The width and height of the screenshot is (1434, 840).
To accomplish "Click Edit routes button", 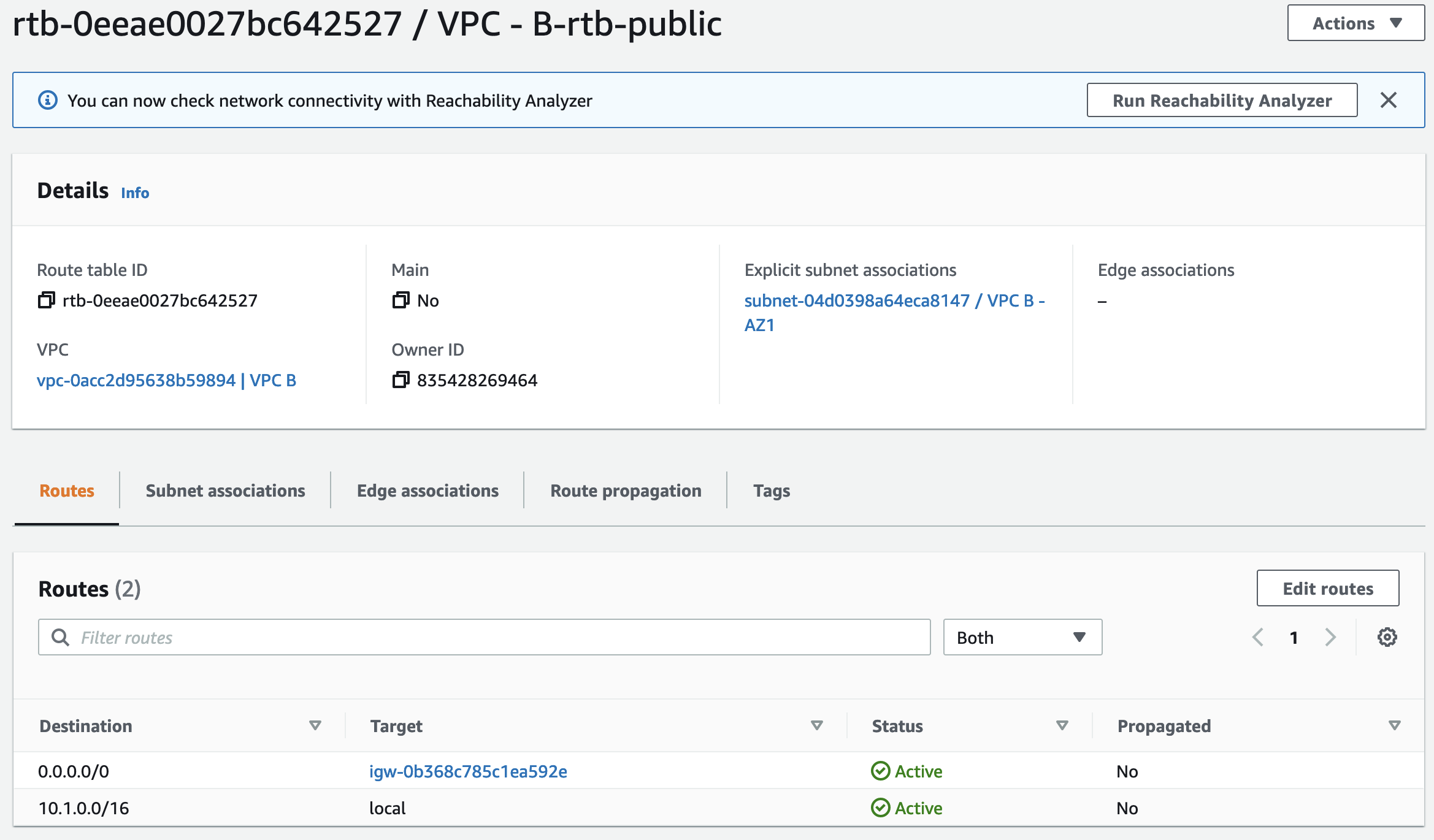I will point(1327,588).
